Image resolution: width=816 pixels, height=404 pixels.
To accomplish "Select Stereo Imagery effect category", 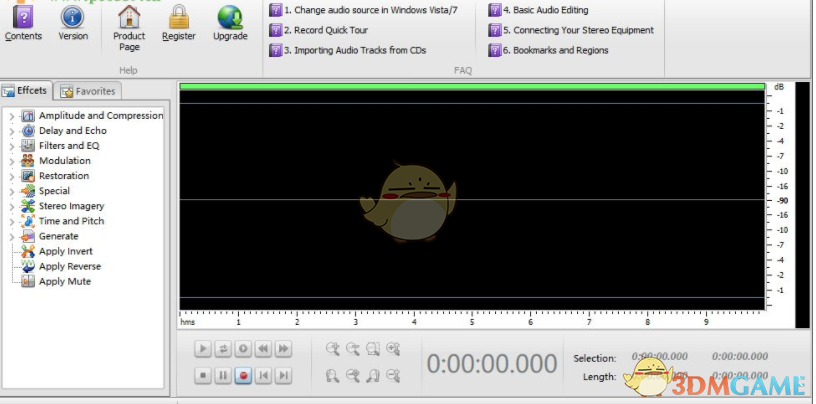I will [x=71, y=206].
